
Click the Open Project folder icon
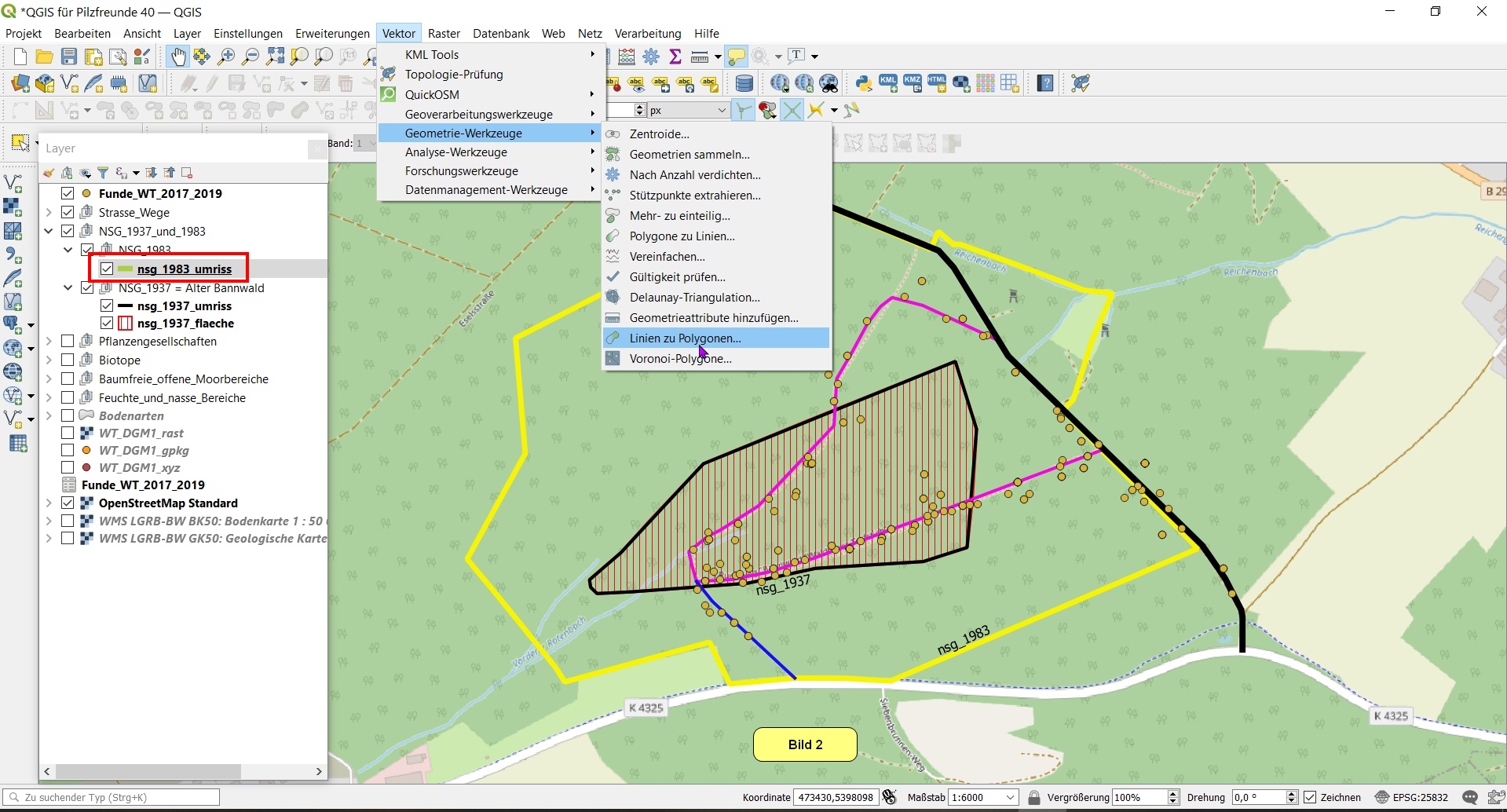pos(45,57)
